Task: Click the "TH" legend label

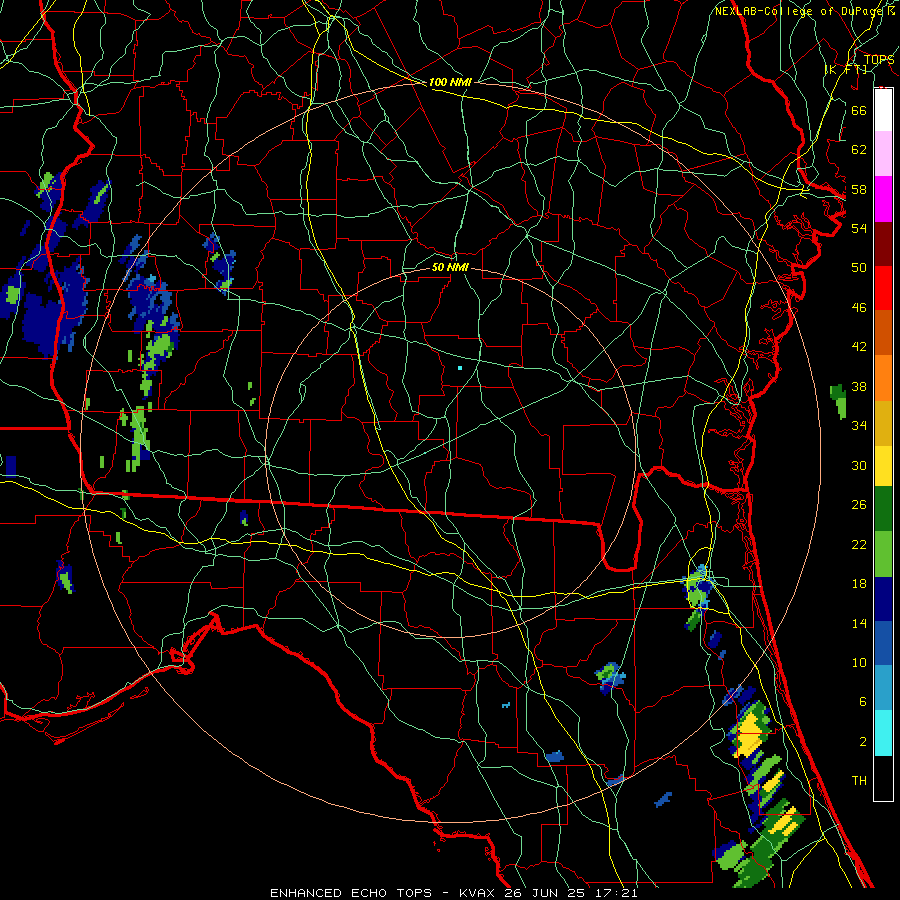Action: point(859,781)
